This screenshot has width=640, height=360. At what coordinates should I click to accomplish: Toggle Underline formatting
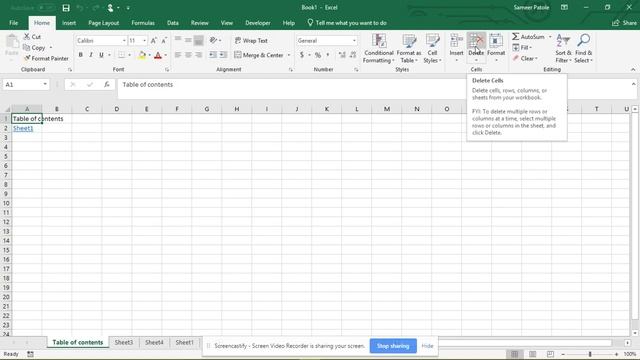pyautogui.click(x=101, y=55)
